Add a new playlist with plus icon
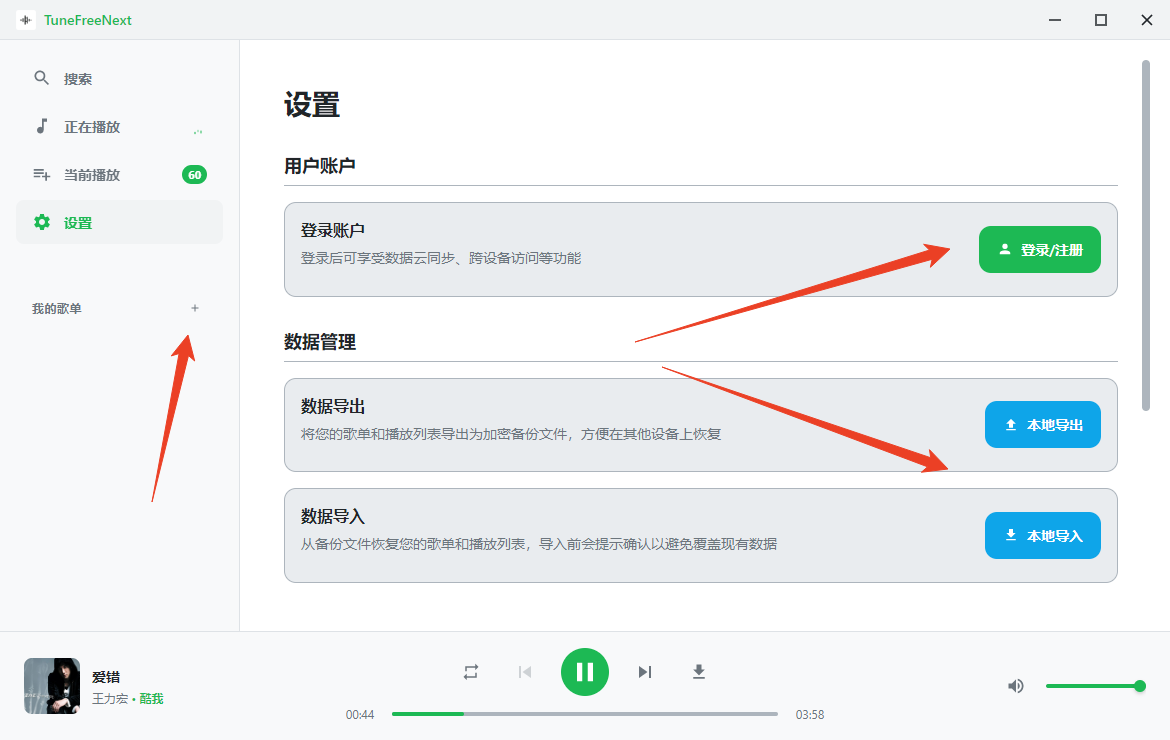This screenshot has height=740, width=1170. (195, 308)
